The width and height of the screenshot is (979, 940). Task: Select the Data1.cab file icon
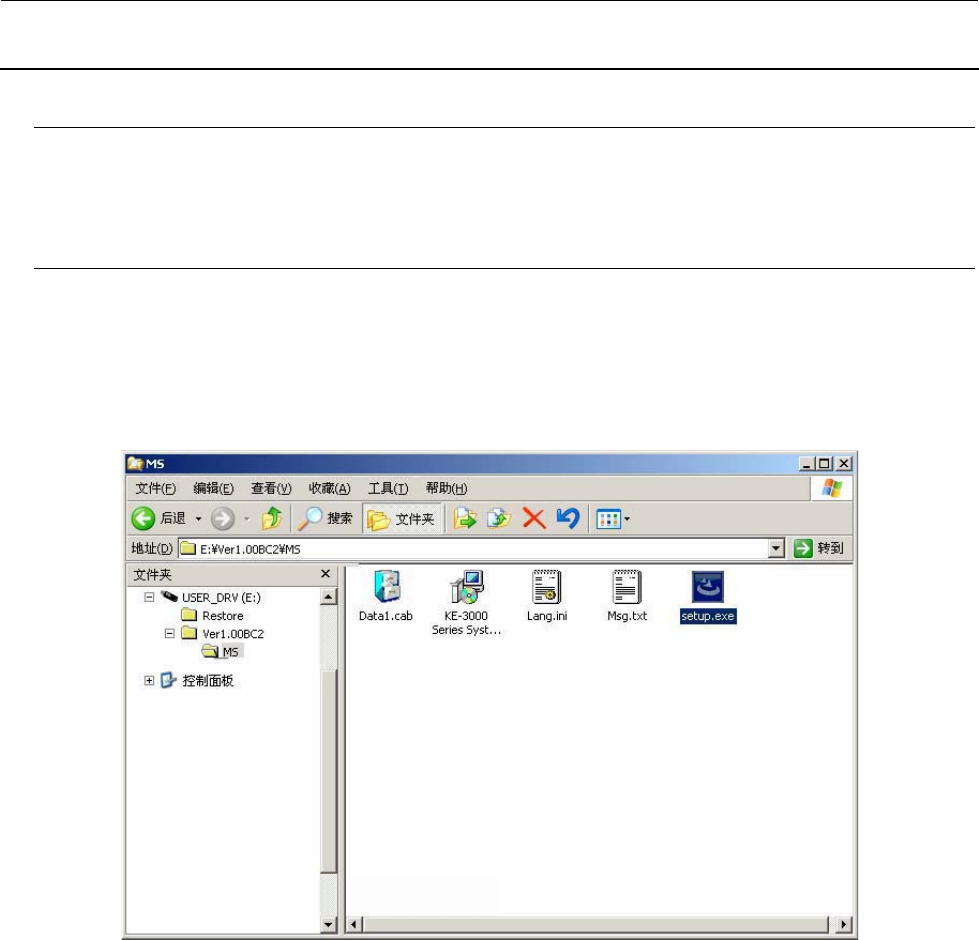point(387,586)
